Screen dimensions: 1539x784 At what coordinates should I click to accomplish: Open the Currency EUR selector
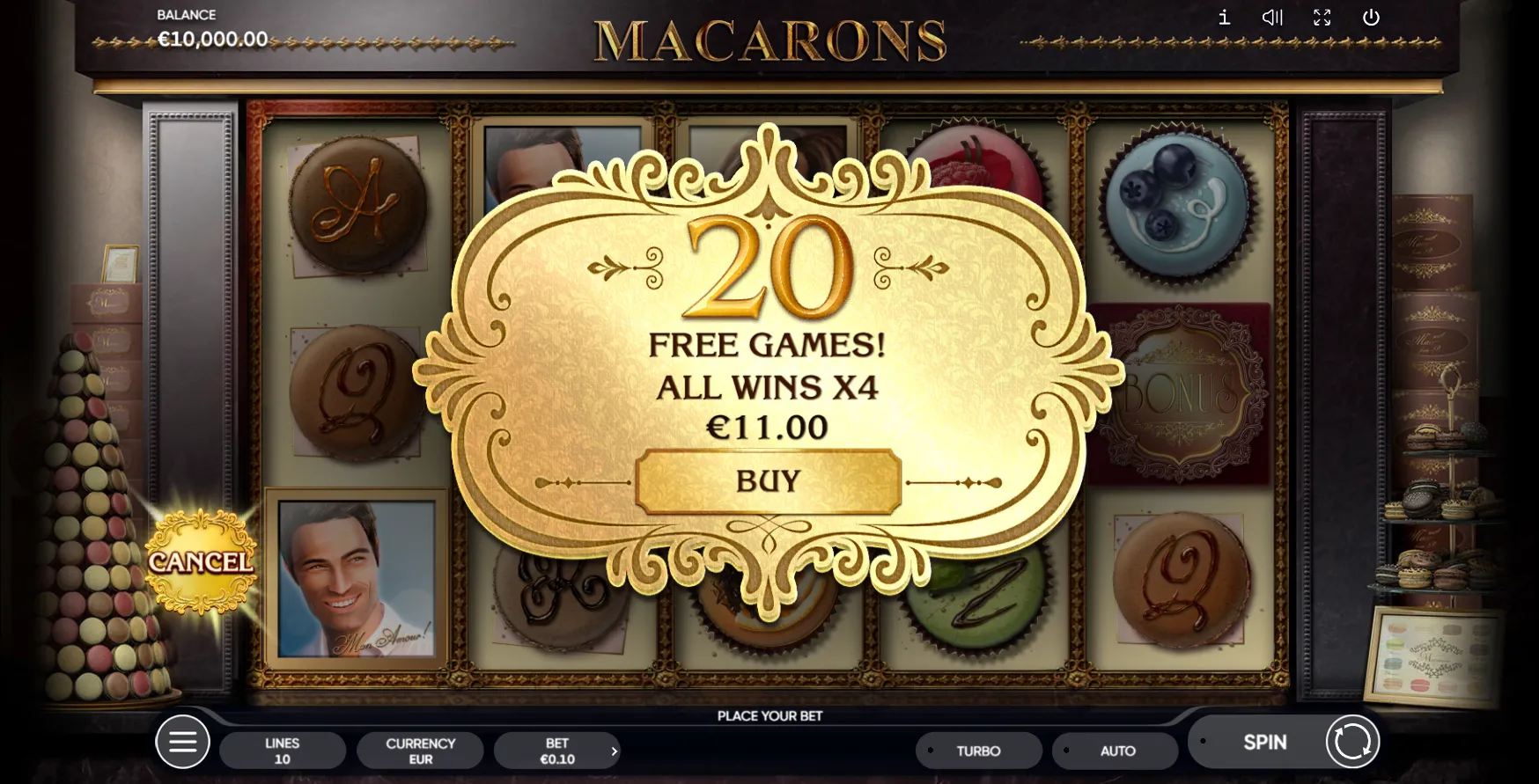point(420,751)
